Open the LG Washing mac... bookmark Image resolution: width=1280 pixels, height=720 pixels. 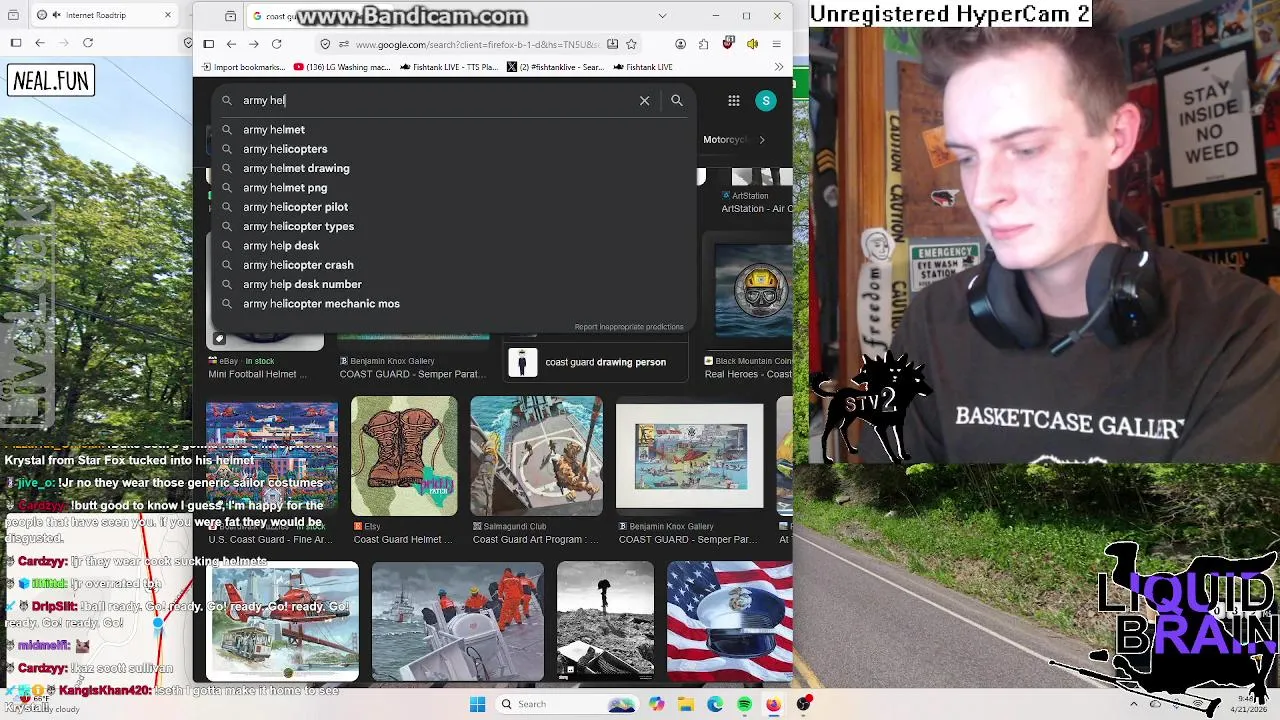click(342, 67)
